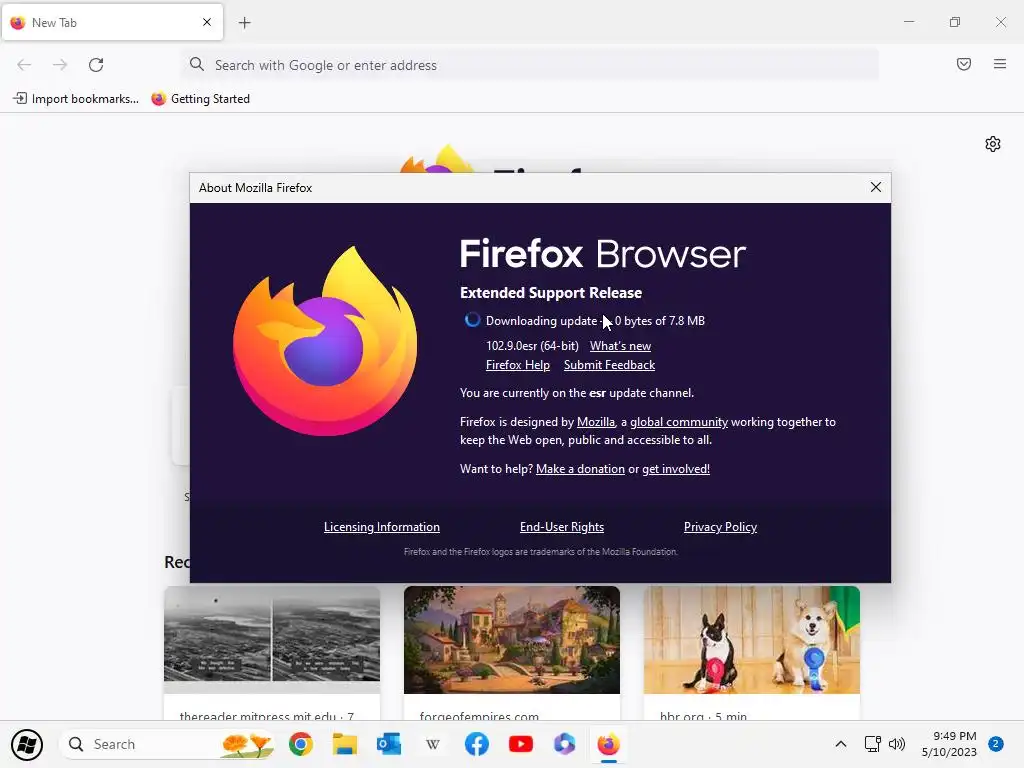The height and width of the screenshot is (768, 1024).
Task: Open the Firefox application menu hamburger icon
Action: [999, 64]
